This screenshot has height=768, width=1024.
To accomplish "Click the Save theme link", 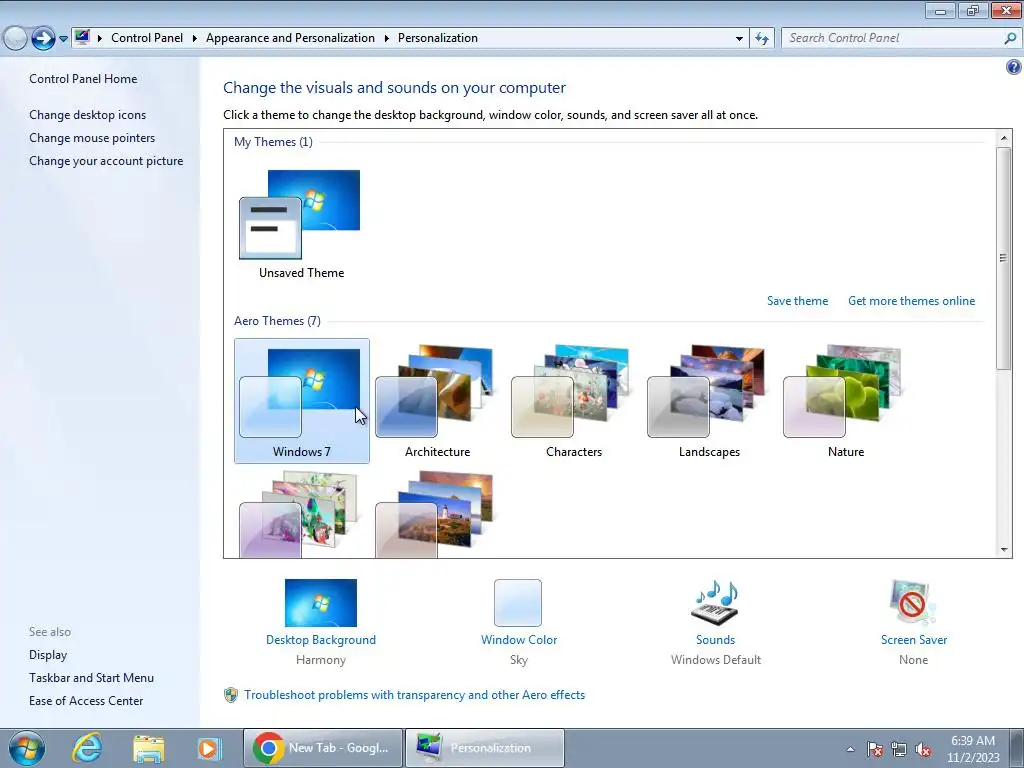I will (797, 301).
